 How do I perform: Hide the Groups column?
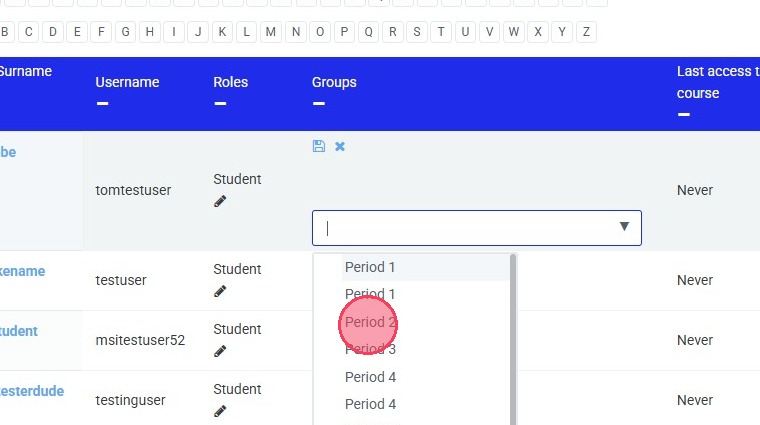point(318,103)
